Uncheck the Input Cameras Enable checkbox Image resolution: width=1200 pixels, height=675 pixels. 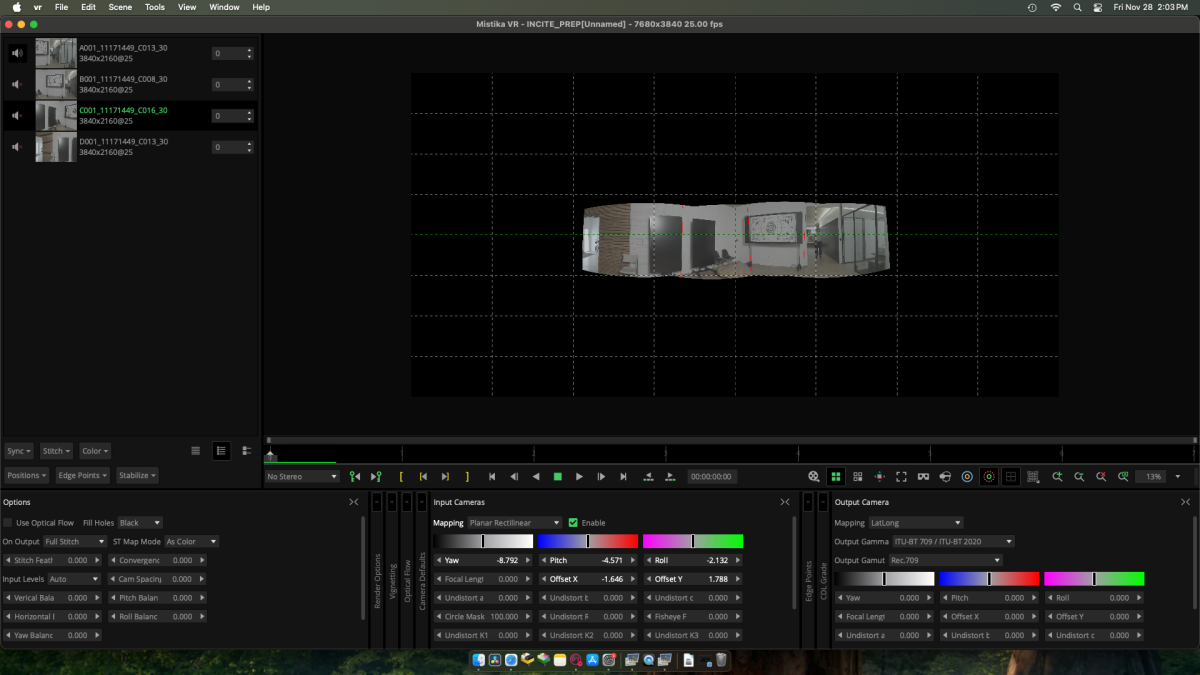[573, 523]
